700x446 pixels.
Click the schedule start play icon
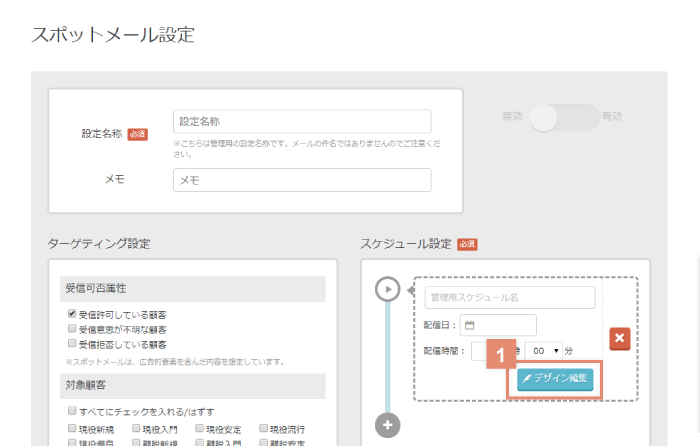coord(388,289)
